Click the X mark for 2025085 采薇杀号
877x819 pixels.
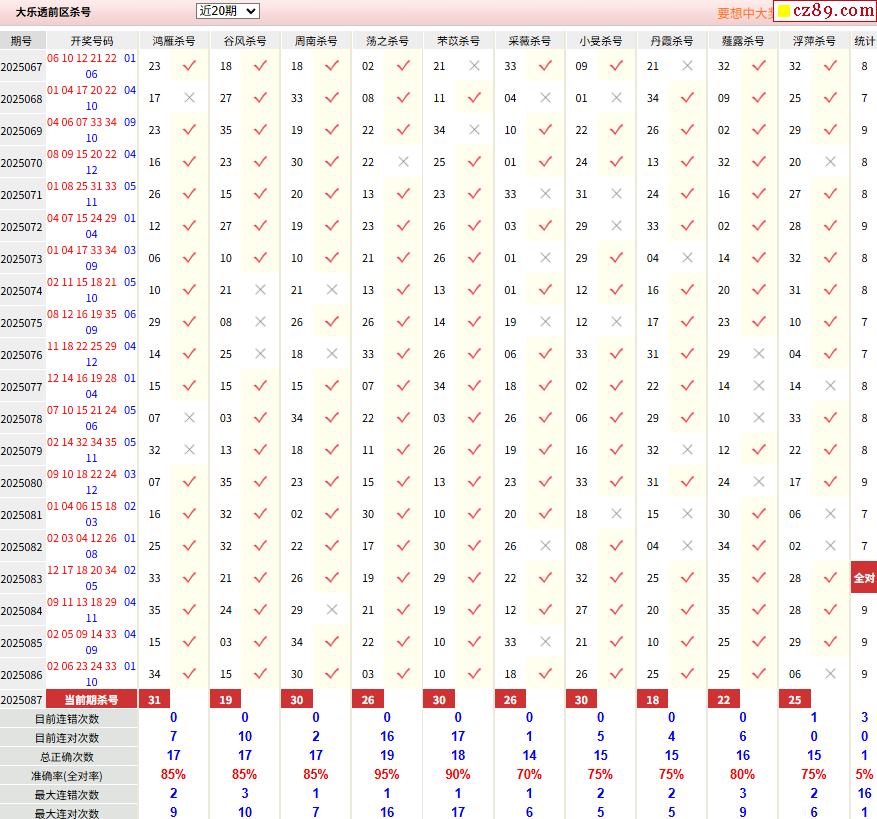tap(545, 642)
